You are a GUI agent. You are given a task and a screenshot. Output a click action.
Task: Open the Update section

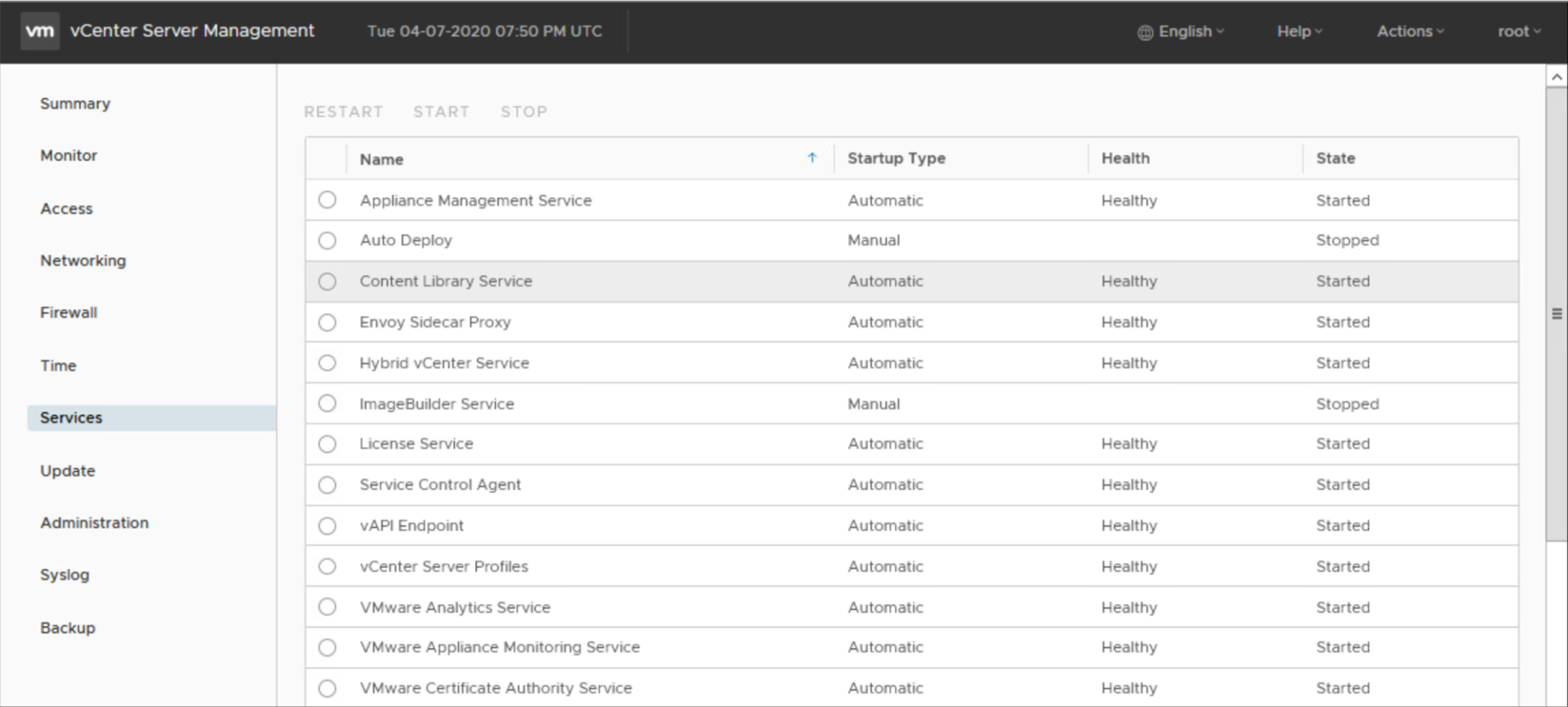[68, 471]
